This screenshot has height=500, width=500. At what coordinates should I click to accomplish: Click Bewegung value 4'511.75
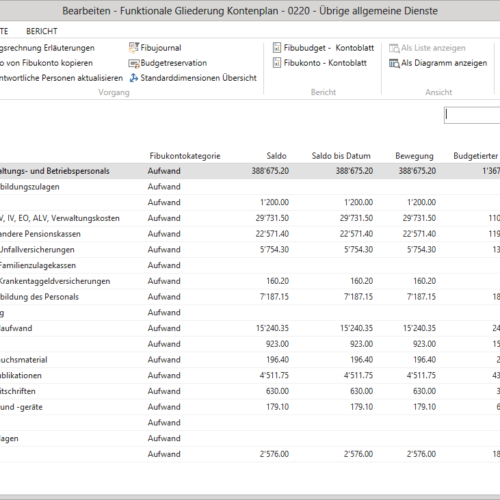click(x=421, y=375)
